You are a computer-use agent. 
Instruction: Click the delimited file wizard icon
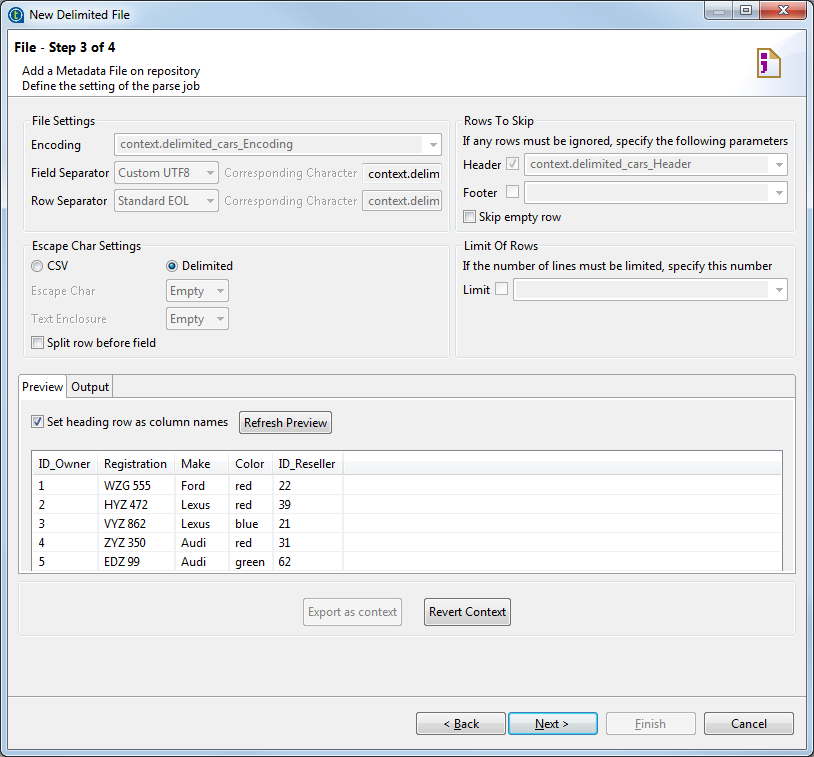pyautogui.click(x=768, y=63)
